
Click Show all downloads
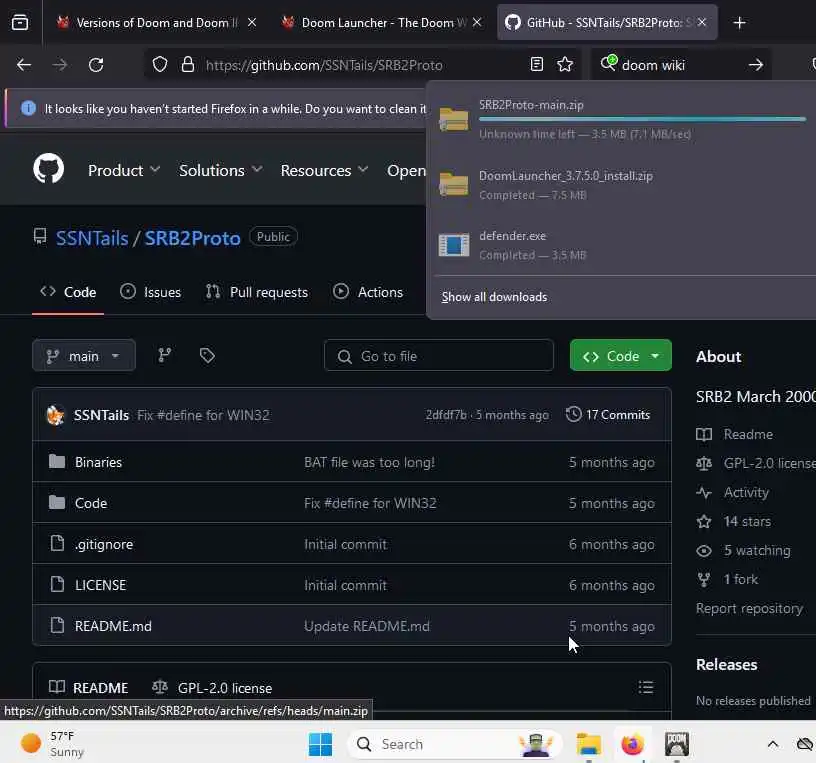[494, 297]
